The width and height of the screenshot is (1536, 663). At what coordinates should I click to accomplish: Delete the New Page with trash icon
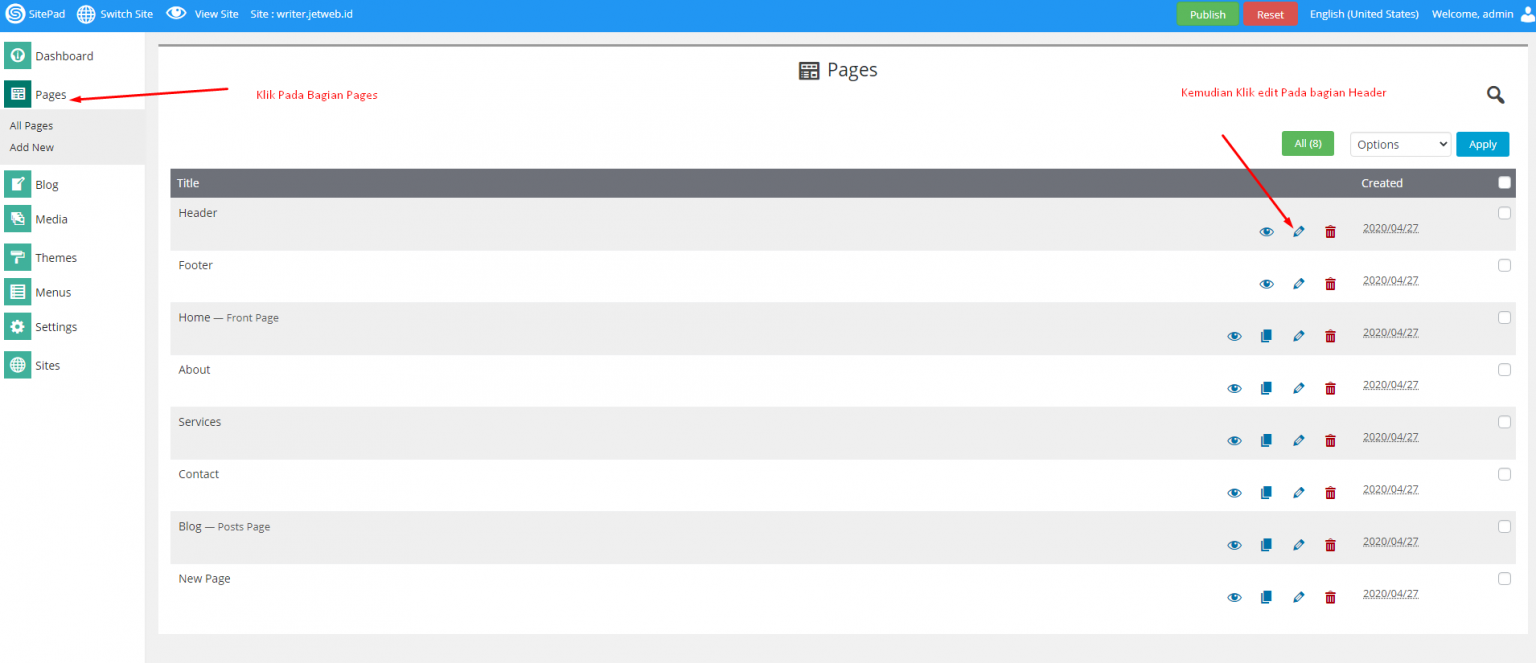pyautogui.click(x=1330, y=597)
